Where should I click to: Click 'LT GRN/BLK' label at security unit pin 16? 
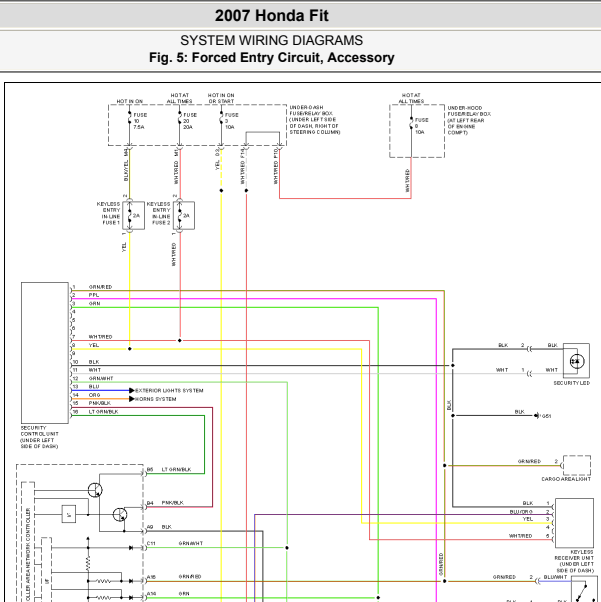point(103,412)
